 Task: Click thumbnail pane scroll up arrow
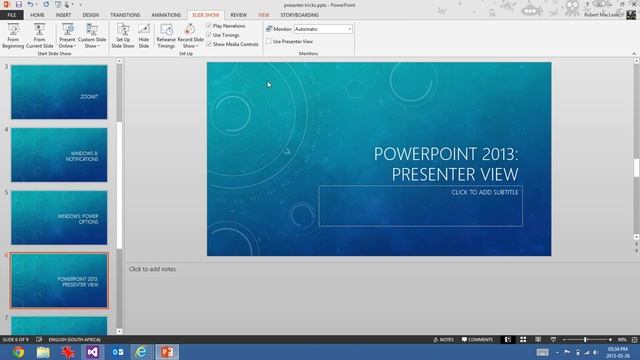[119, 61]
